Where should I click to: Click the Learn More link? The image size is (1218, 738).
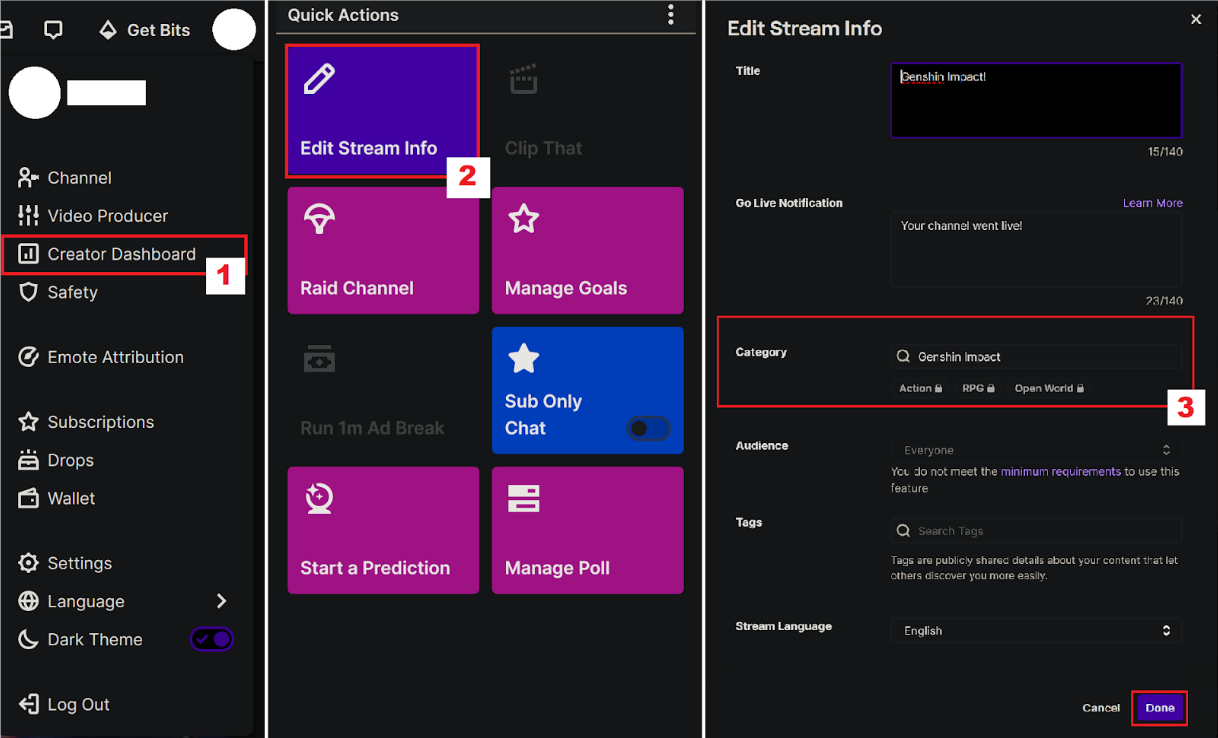(1152, 203)
